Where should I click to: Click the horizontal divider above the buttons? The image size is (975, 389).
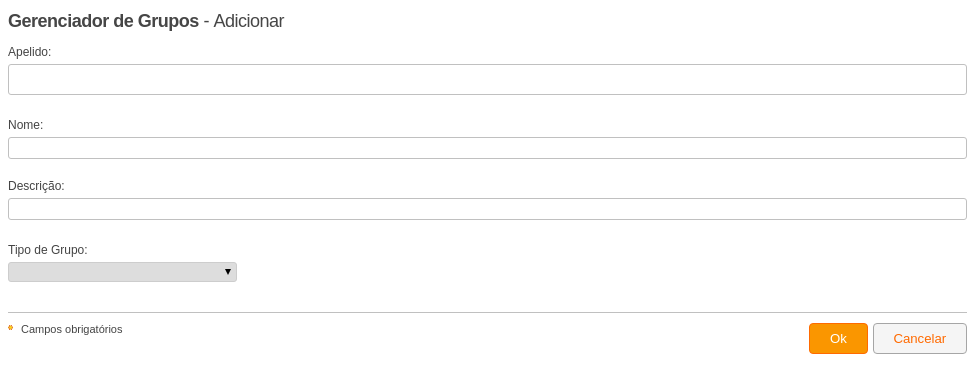coord(488,312)
